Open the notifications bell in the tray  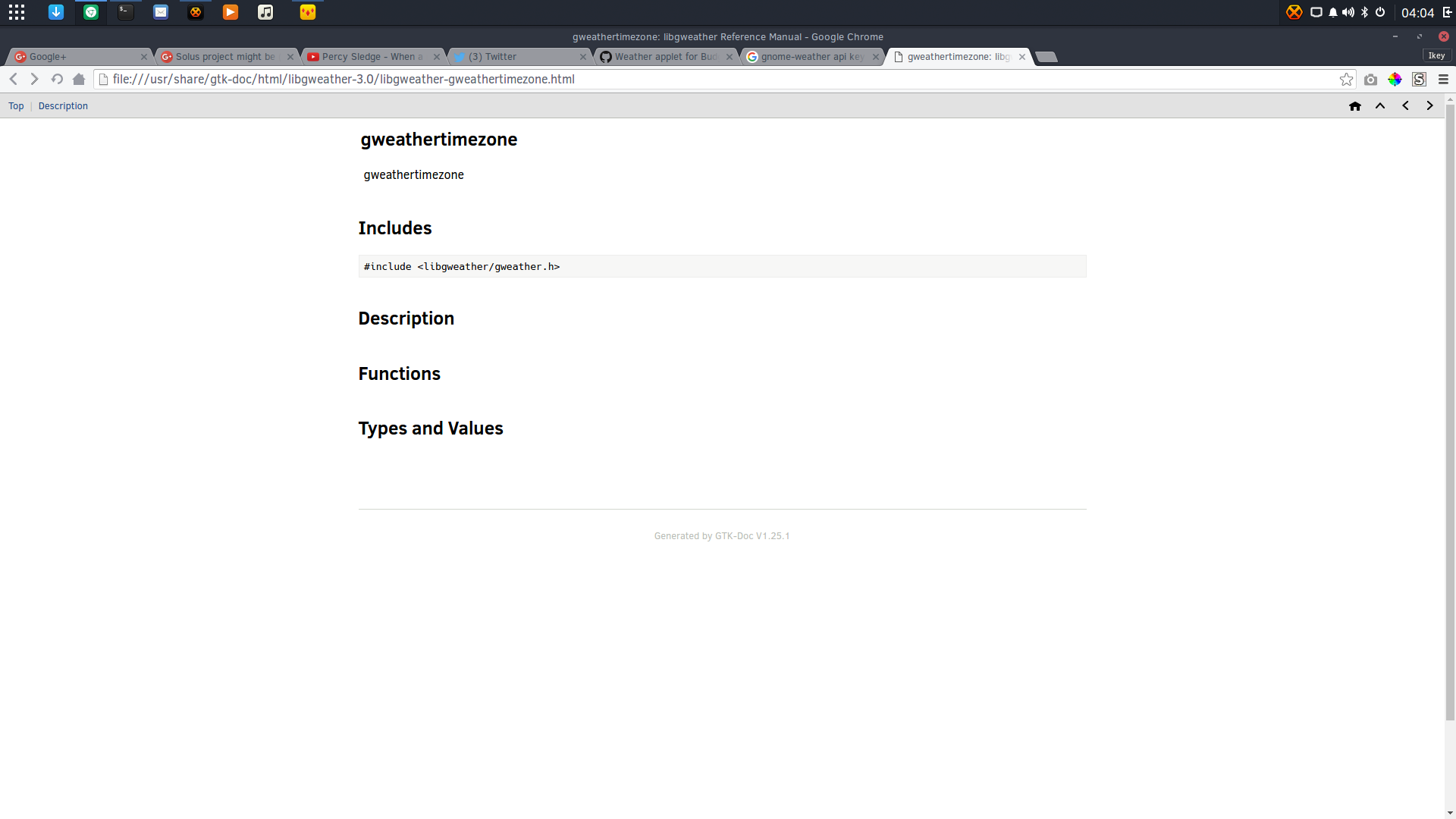(1333, 12)
